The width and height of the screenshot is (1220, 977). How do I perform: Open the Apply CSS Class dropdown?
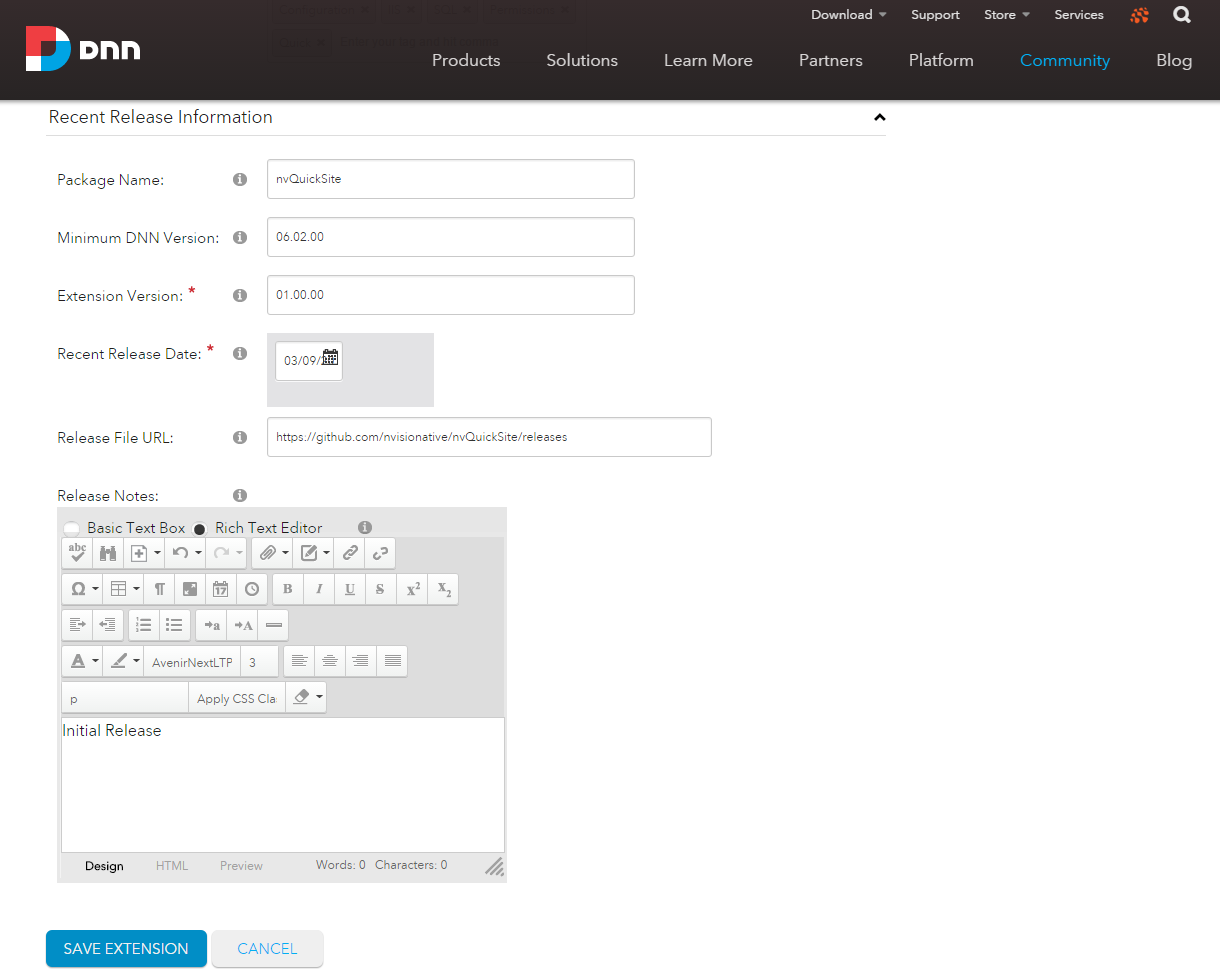236,698
